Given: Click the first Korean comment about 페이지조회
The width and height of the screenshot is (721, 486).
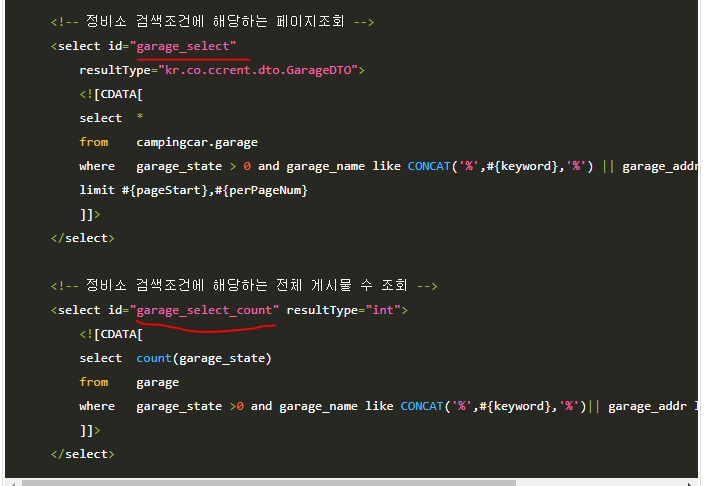Looking at the screenshot, I should [x=212, y=22].
